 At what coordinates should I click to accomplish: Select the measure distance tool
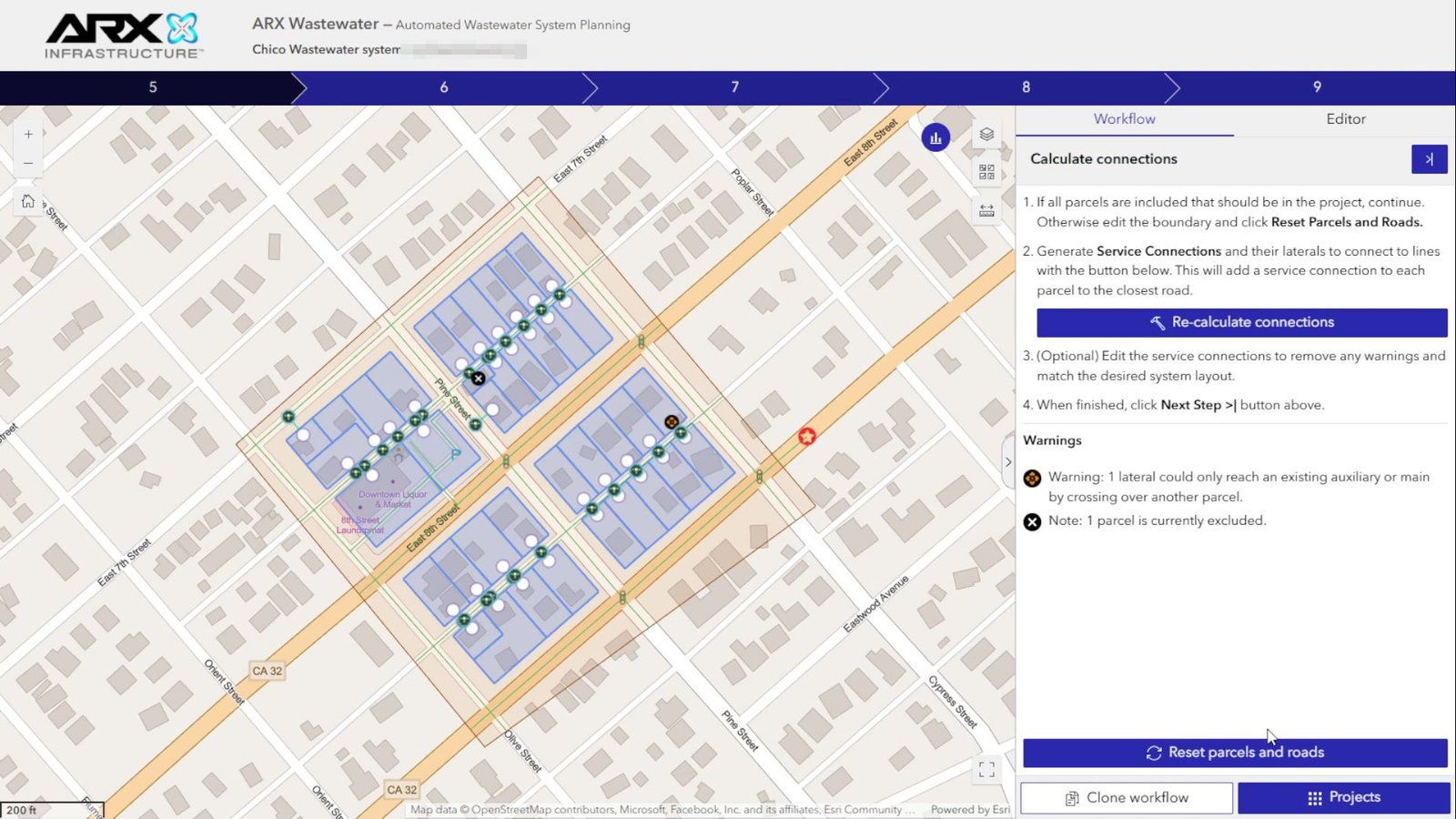[986, 210]
